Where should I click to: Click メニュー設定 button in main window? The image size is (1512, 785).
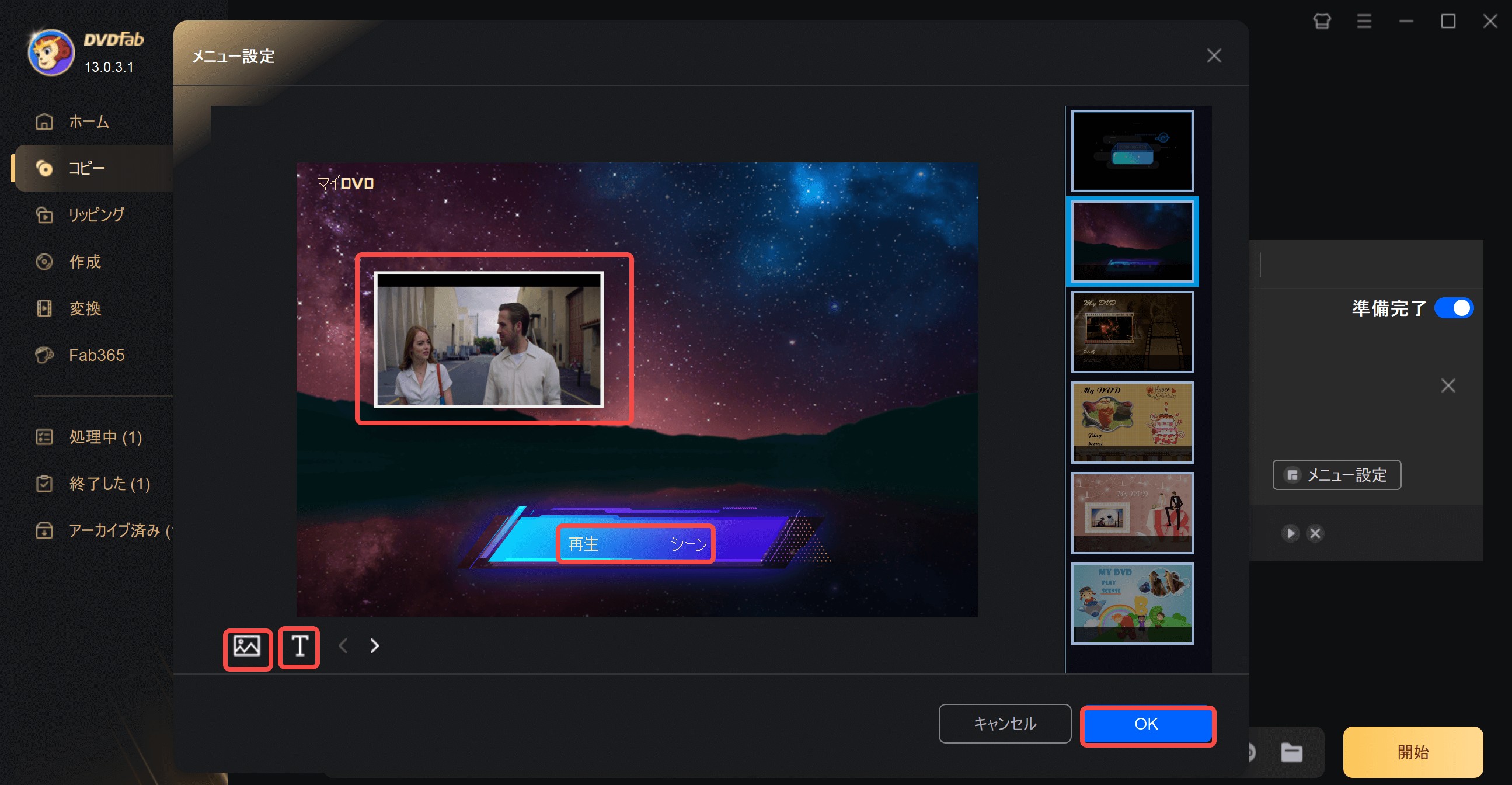[1336, 474]
